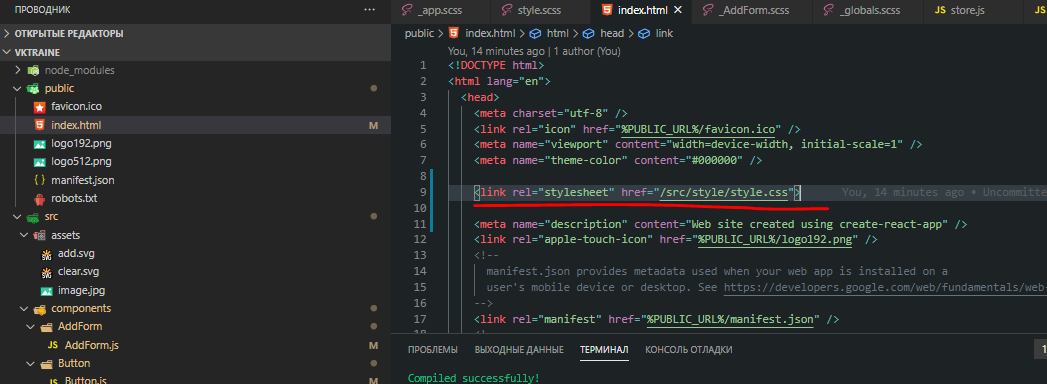Open favicon.ico in the file tree
The width and height of the screenshot is (1047, 384).
point(76,106)
